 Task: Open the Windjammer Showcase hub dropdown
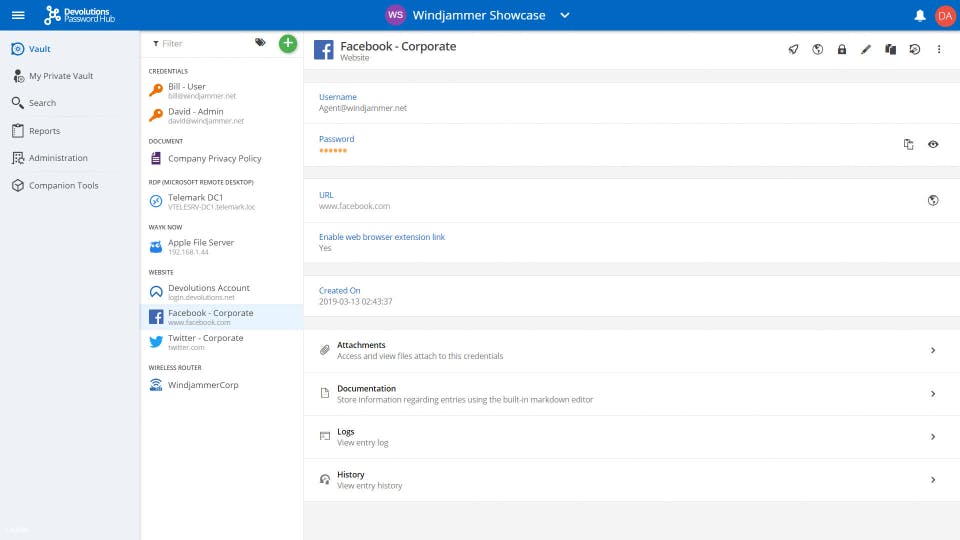[x=565, y=15]
